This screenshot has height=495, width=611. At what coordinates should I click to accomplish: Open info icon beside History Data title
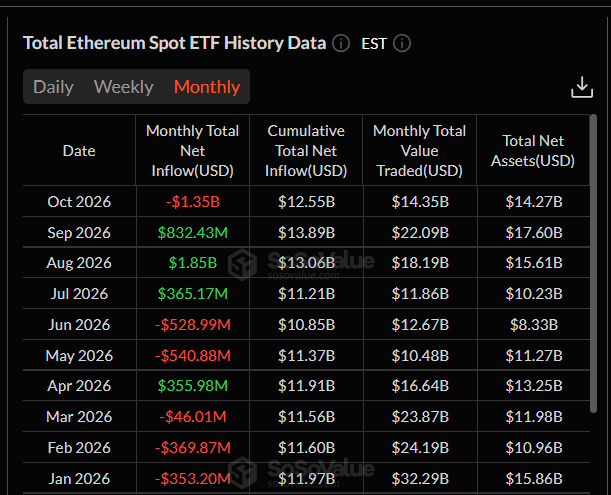341,43
